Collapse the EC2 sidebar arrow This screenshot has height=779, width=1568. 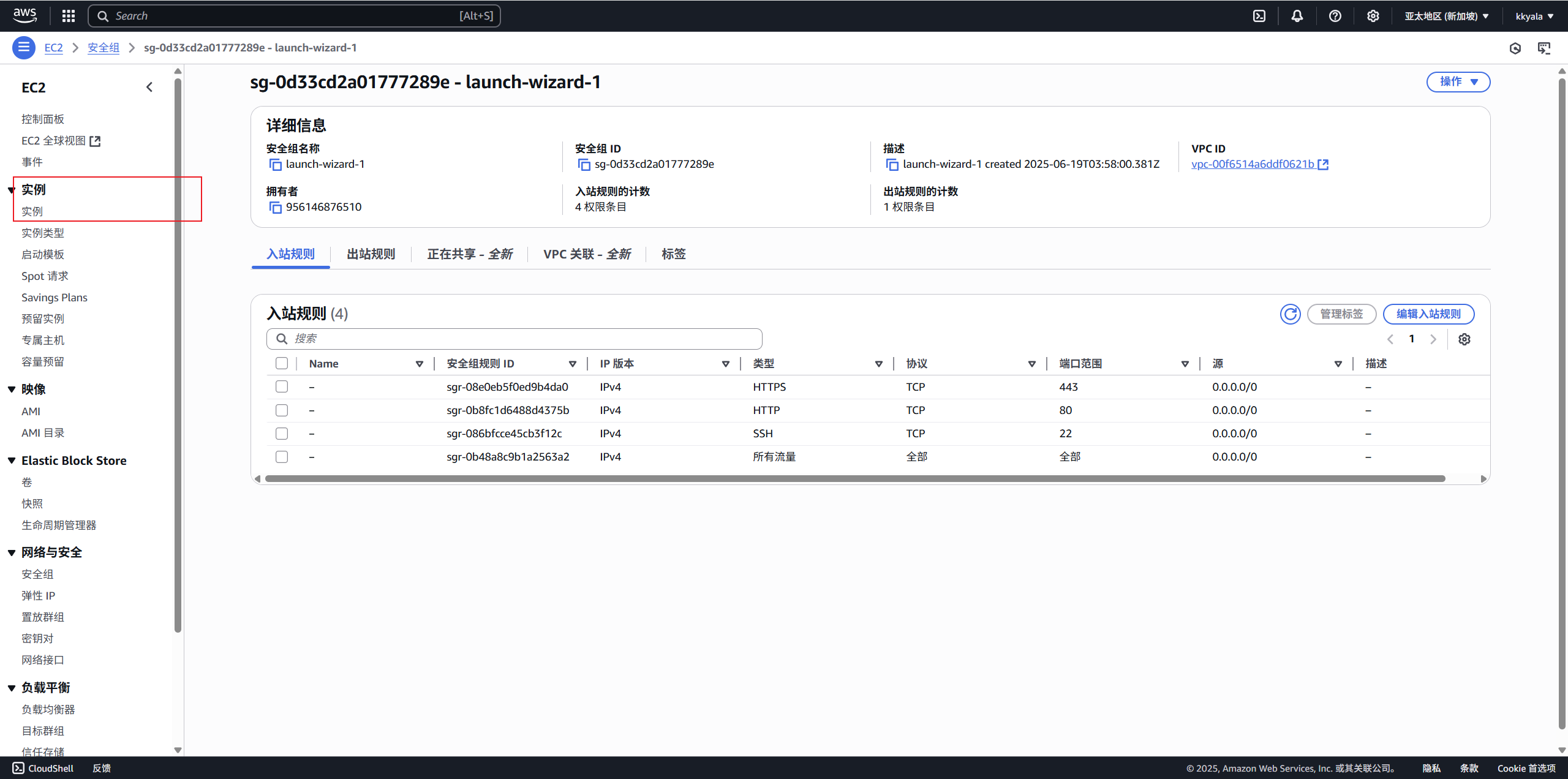pos(149,87)
